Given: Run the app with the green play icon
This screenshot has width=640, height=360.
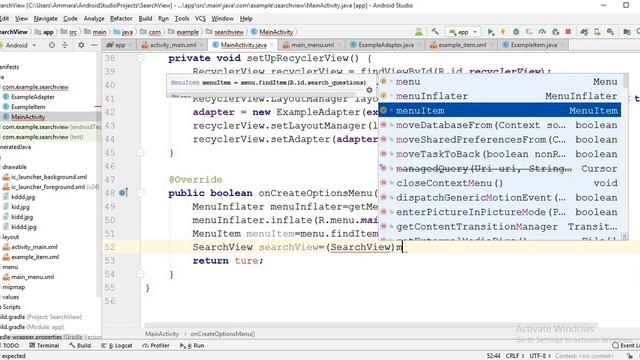Looking at the screenshot, I should (491, 32).
